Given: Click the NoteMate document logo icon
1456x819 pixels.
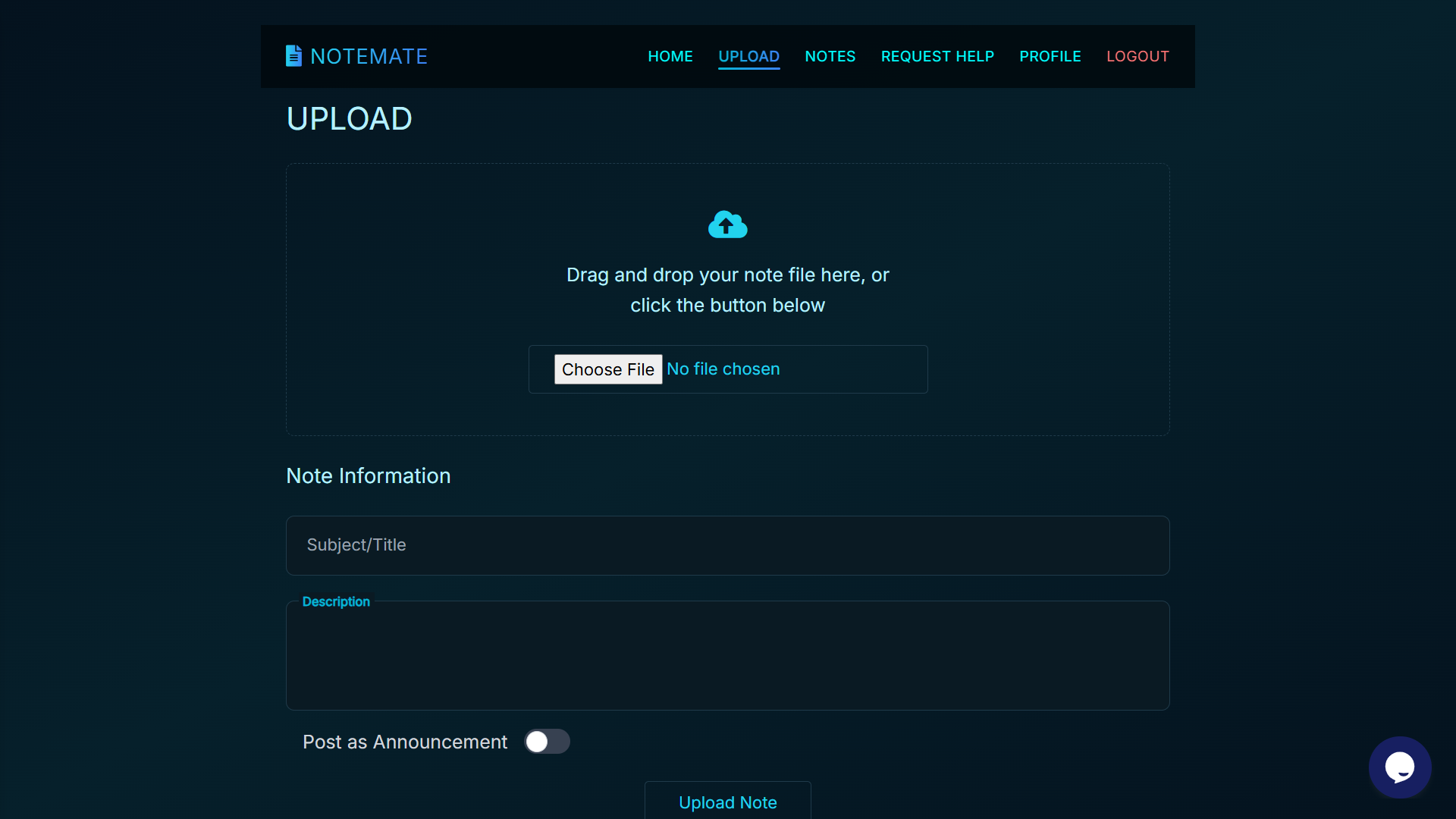Looking at the screenshot, I should click(x=293, y=55).
